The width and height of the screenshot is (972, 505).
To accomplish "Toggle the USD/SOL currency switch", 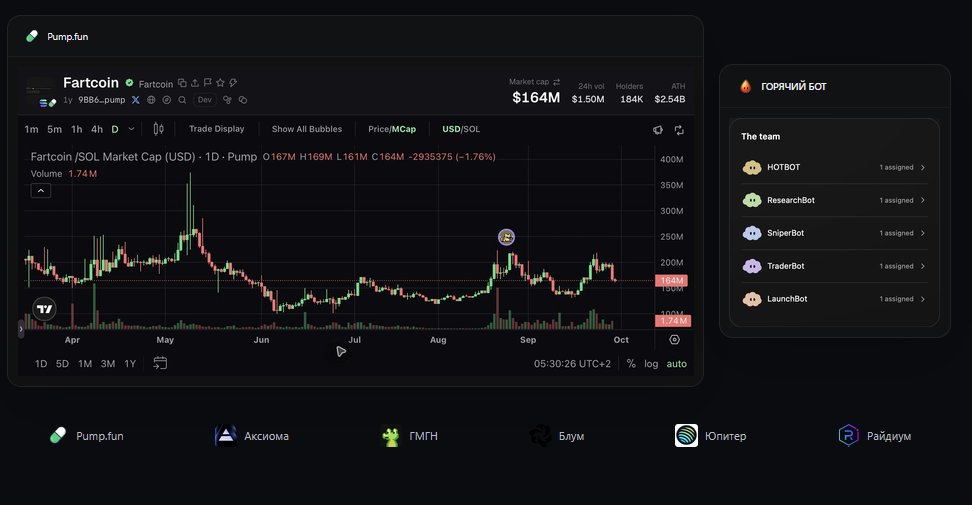I will [x=461, y=129].
